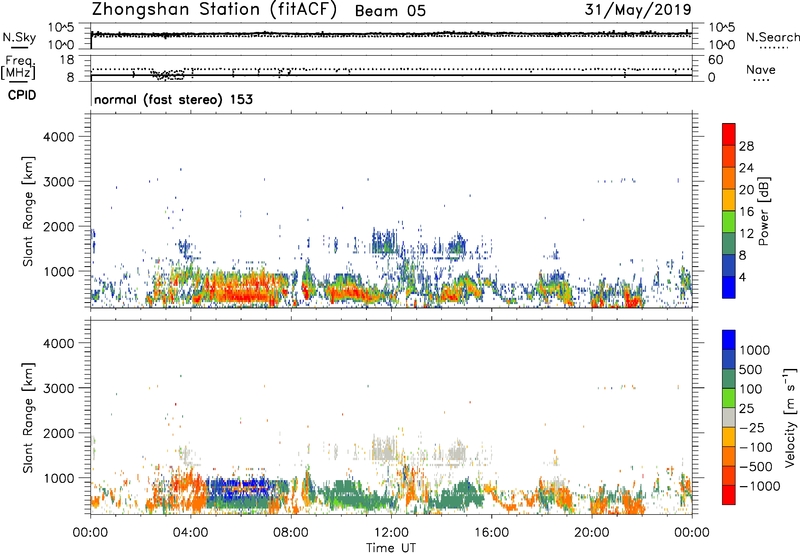
Task: Click the '20:00' time tick label
Action: [592, 533]
